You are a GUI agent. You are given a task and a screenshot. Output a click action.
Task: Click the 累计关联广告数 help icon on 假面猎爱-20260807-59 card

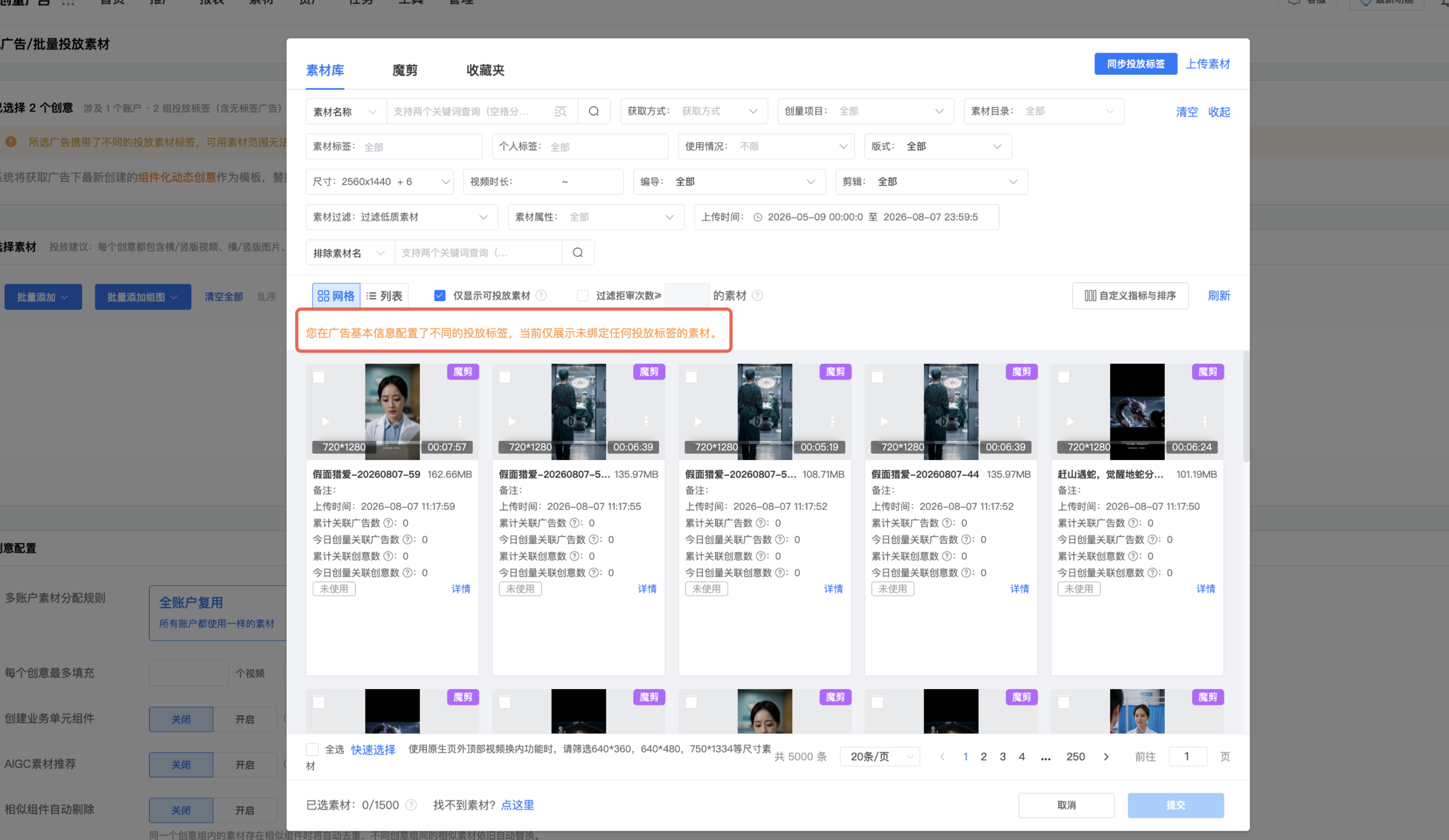click(x=389, y=523)
